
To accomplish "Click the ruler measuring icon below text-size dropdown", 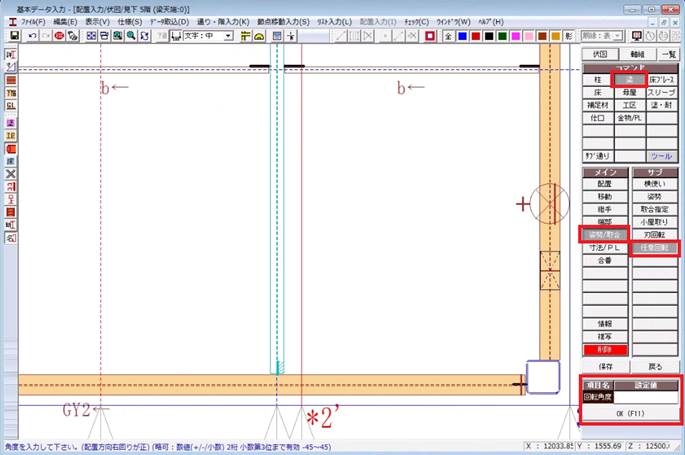I will 176,36.
